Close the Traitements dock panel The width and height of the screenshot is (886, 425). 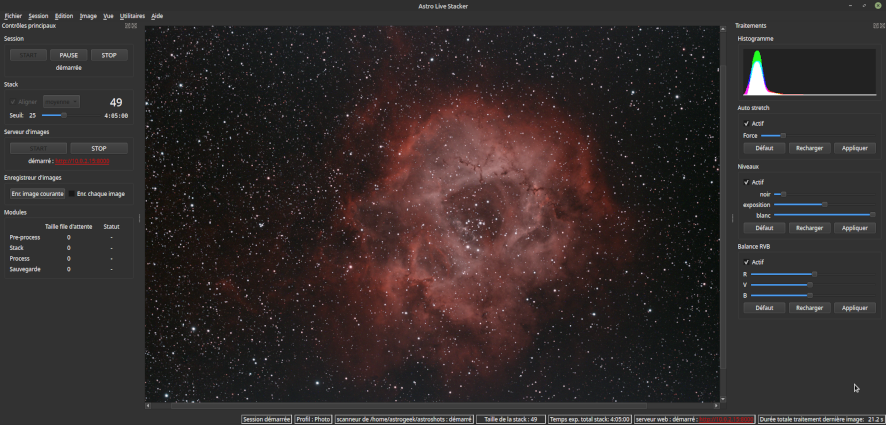881,26
